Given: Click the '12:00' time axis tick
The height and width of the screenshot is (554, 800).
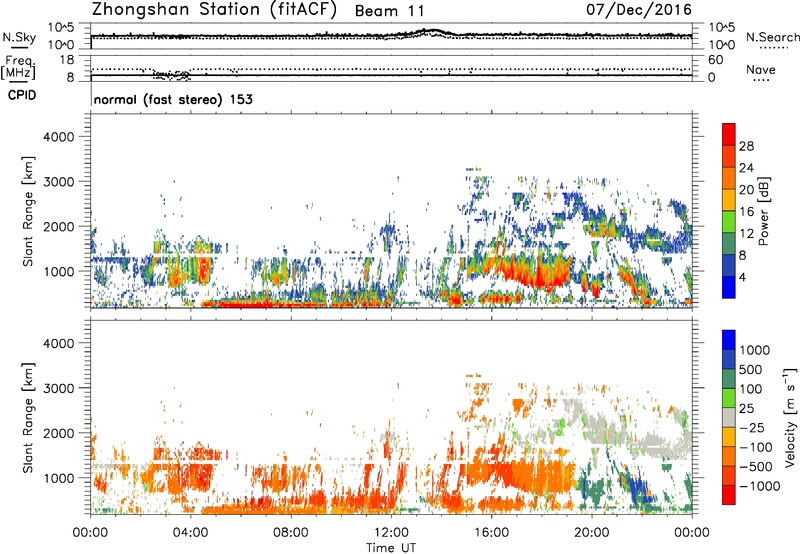Looking at the screenshot, I should point(391,533).
